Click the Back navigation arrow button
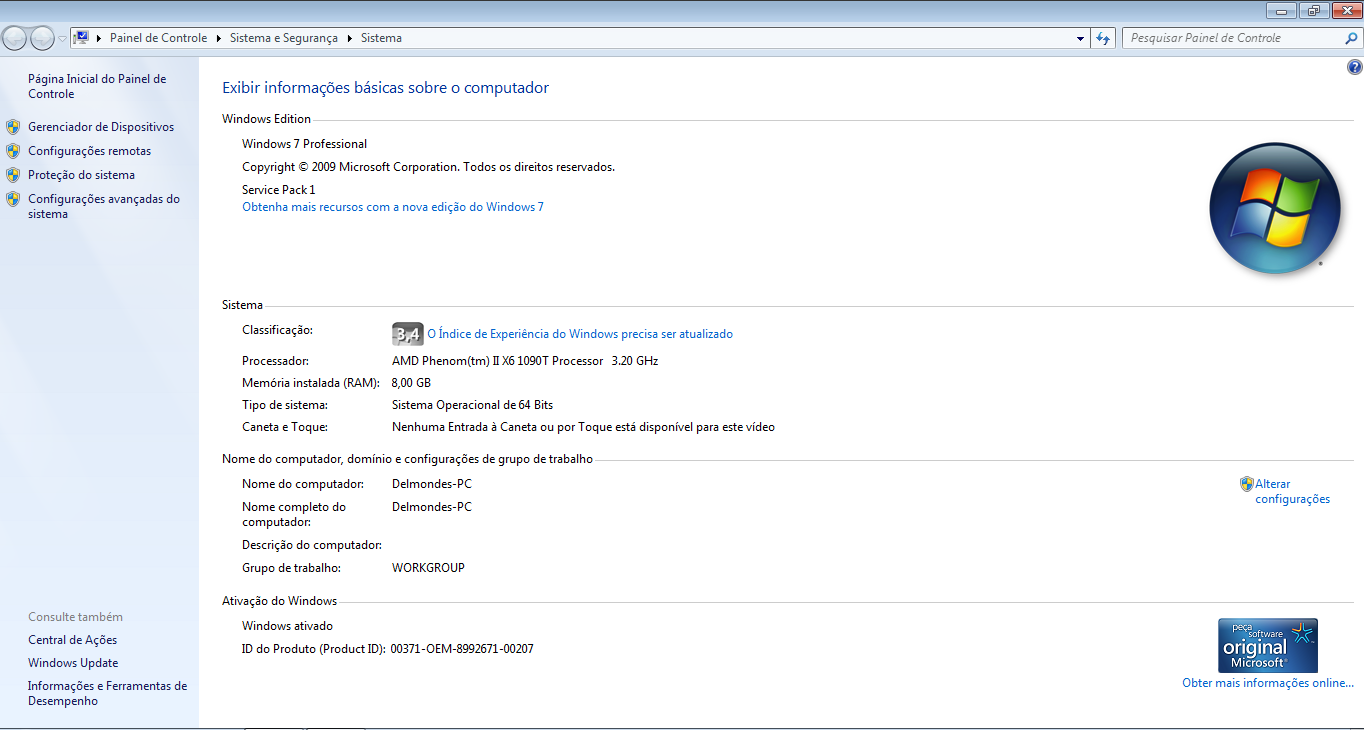This screenshot has width=1364, height=730. point(15,38)
